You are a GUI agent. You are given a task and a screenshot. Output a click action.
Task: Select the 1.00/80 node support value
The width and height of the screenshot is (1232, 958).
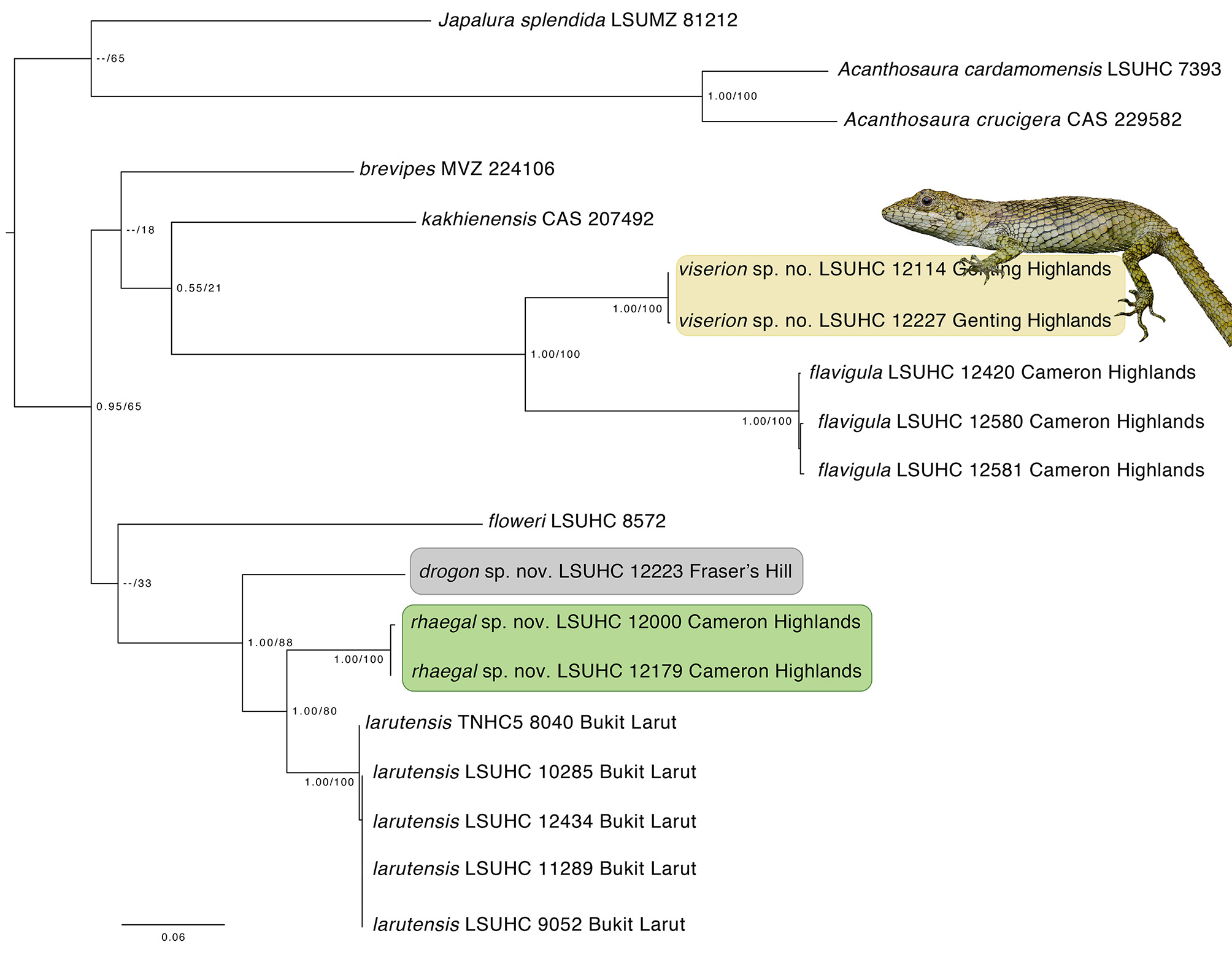[315, 712]
